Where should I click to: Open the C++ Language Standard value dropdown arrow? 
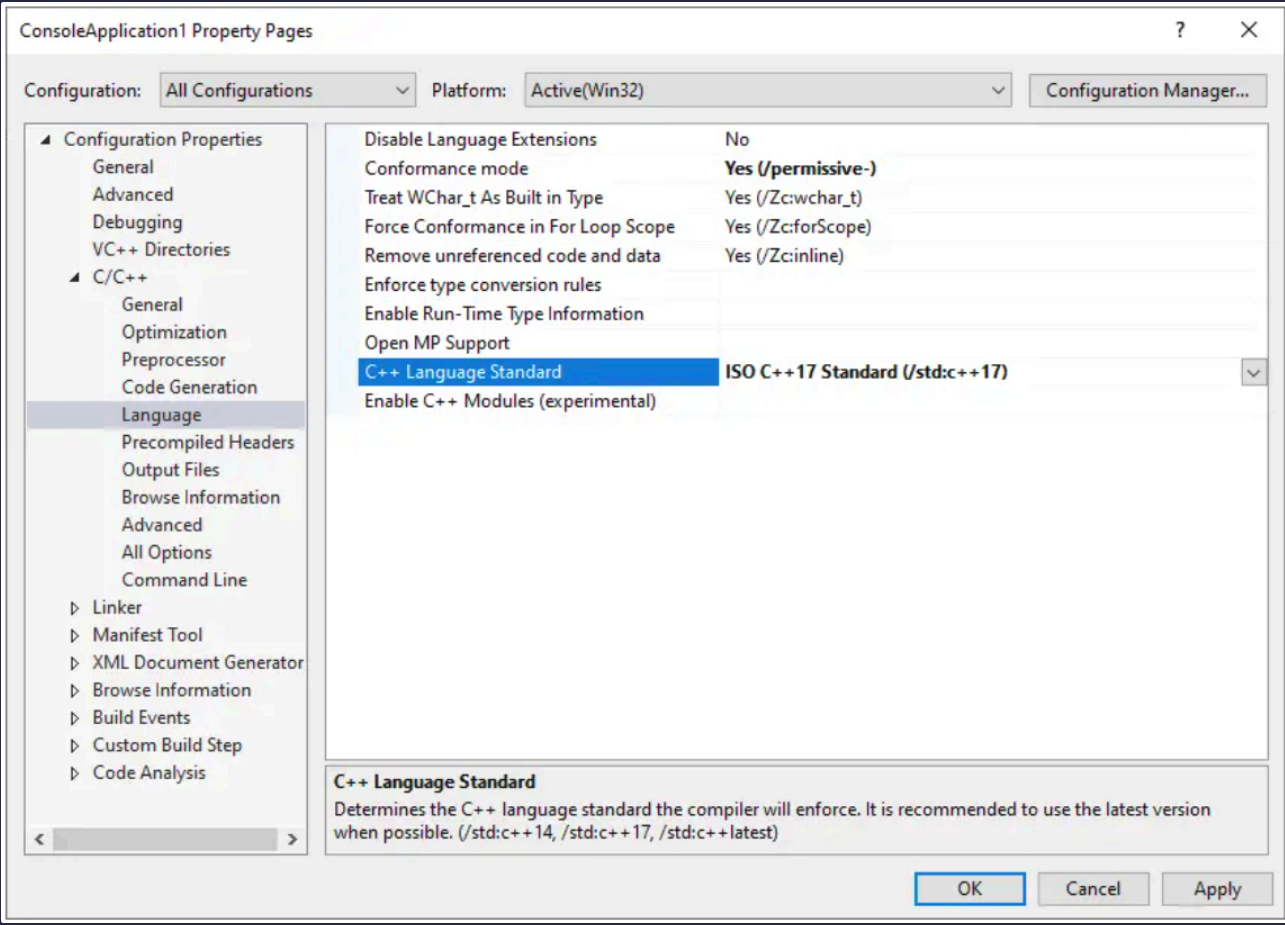[1253, 372]
